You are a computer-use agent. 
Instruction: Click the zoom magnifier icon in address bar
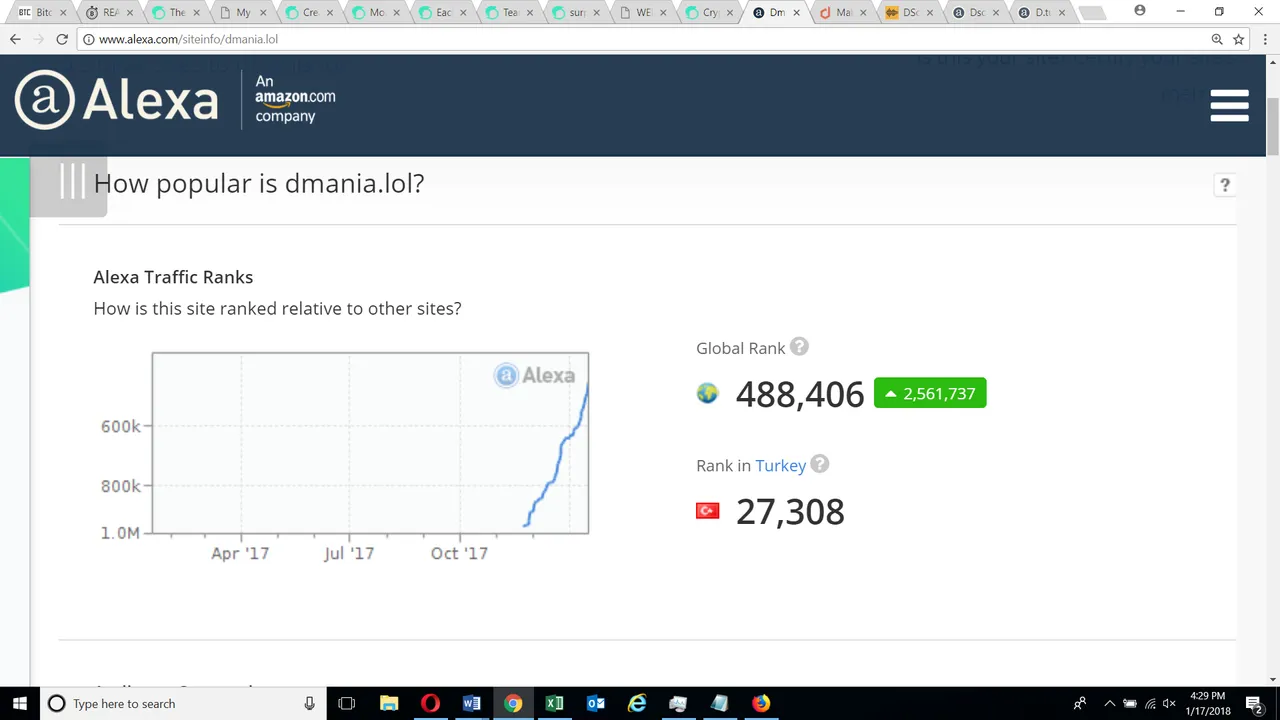1217,39
